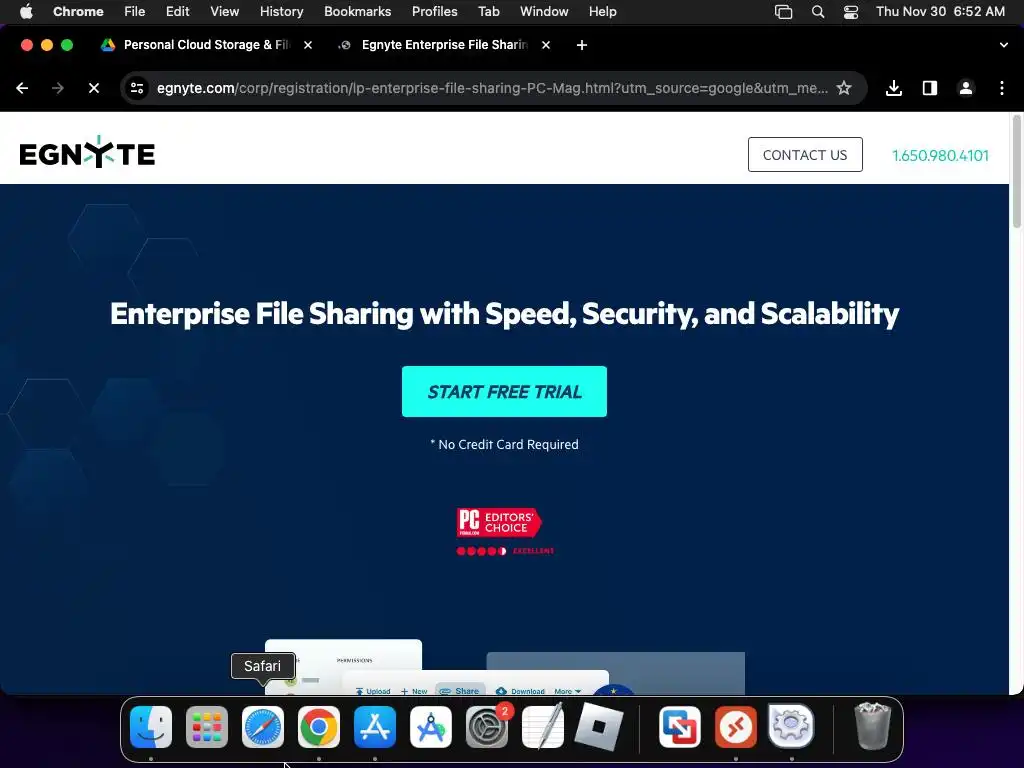Click the Enterprise File Sharing headline
Screen dimensions: 1024x768
point(504,313)
